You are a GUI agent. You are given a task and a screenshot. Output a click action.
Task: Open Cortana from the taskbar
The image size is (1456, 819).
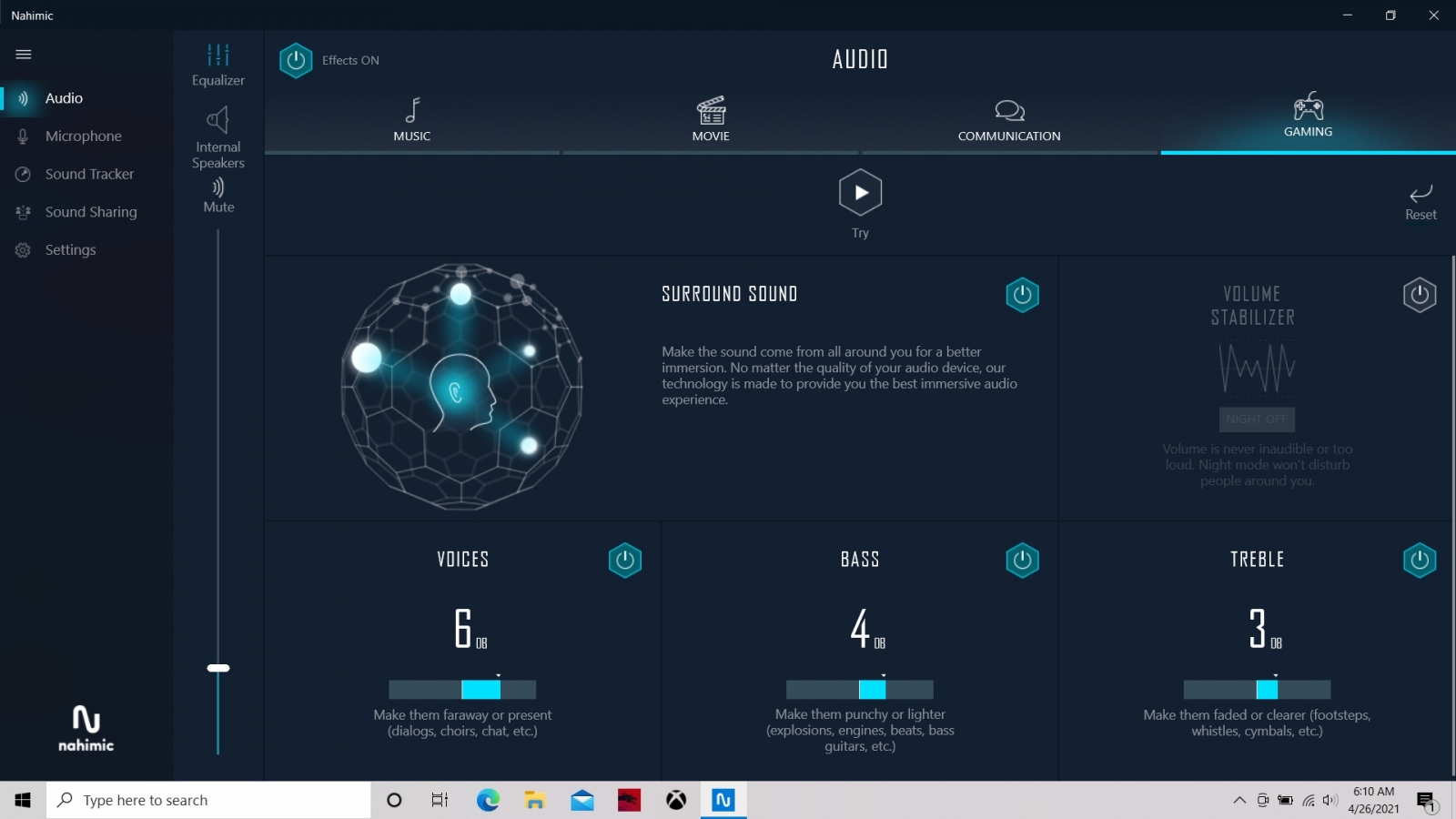(x=394, y=800)
